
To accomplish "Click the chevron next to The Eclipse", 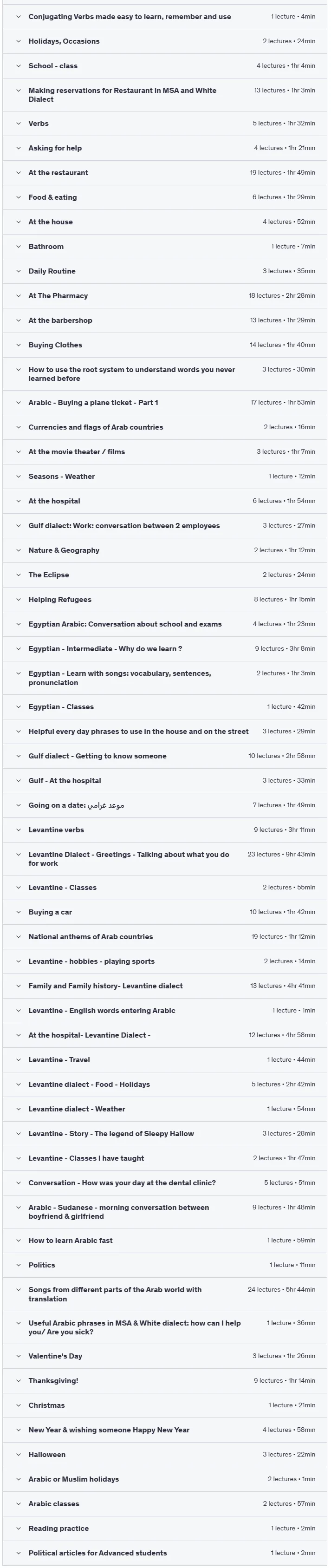I will [18, 575].
